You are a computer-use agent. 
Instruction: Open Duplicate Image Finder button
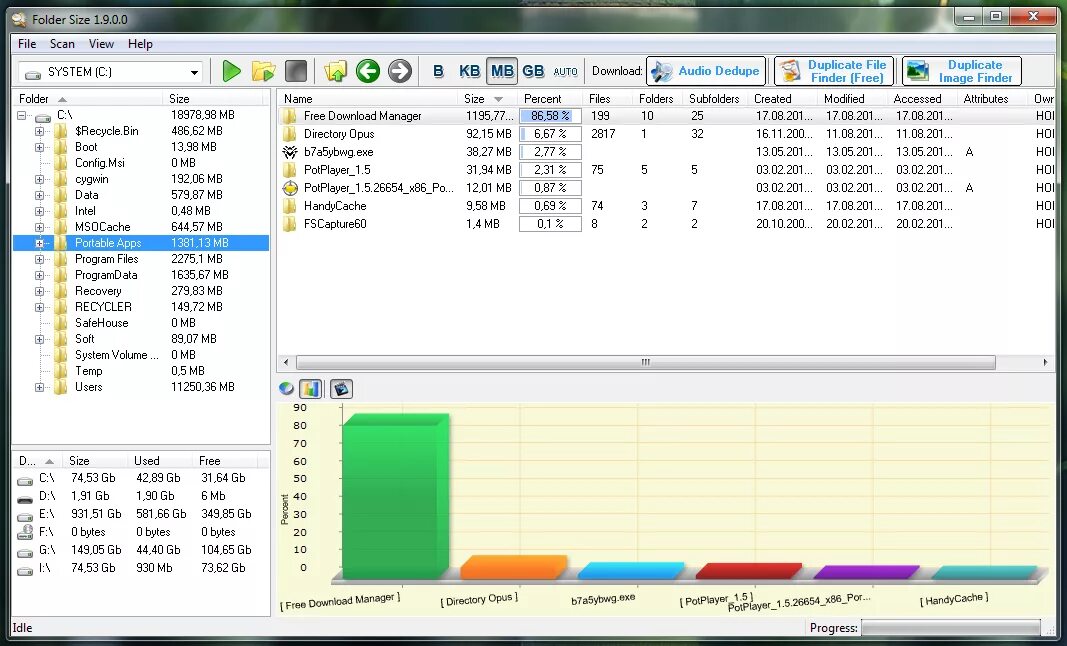(962, 71)
